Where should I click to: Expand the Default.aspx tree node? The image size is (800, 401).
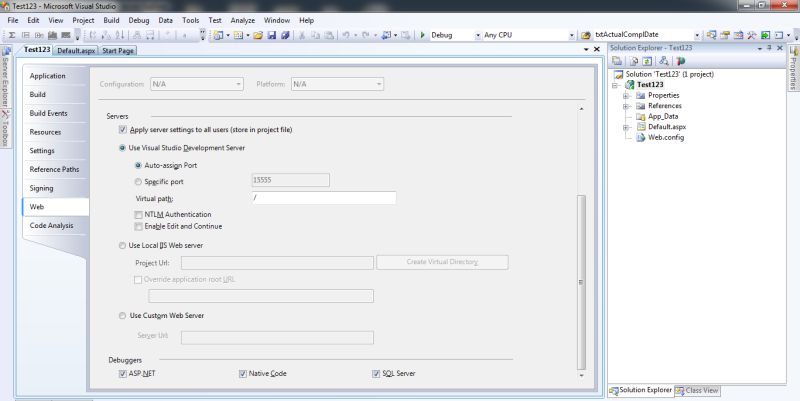point(626,128)
